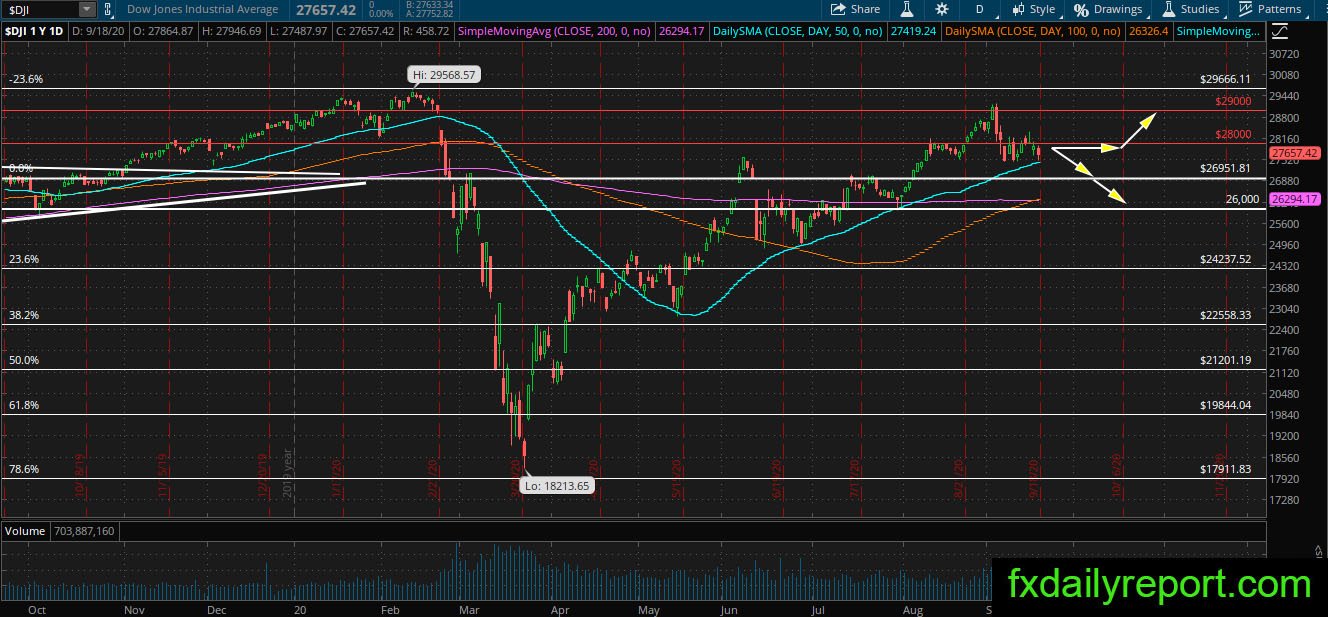Change the D aggregation period
Screen dimensions: 1328x617
(980, 9)
